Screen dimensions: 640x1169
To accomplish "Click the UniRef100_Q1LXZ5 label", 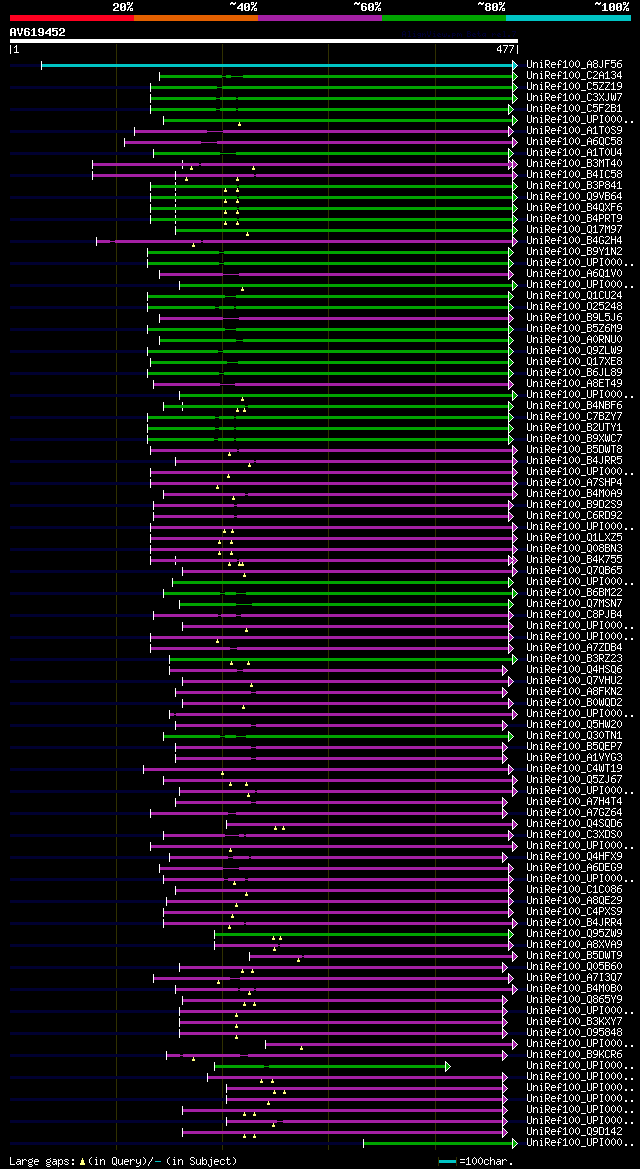I will (x=574, y=538).
